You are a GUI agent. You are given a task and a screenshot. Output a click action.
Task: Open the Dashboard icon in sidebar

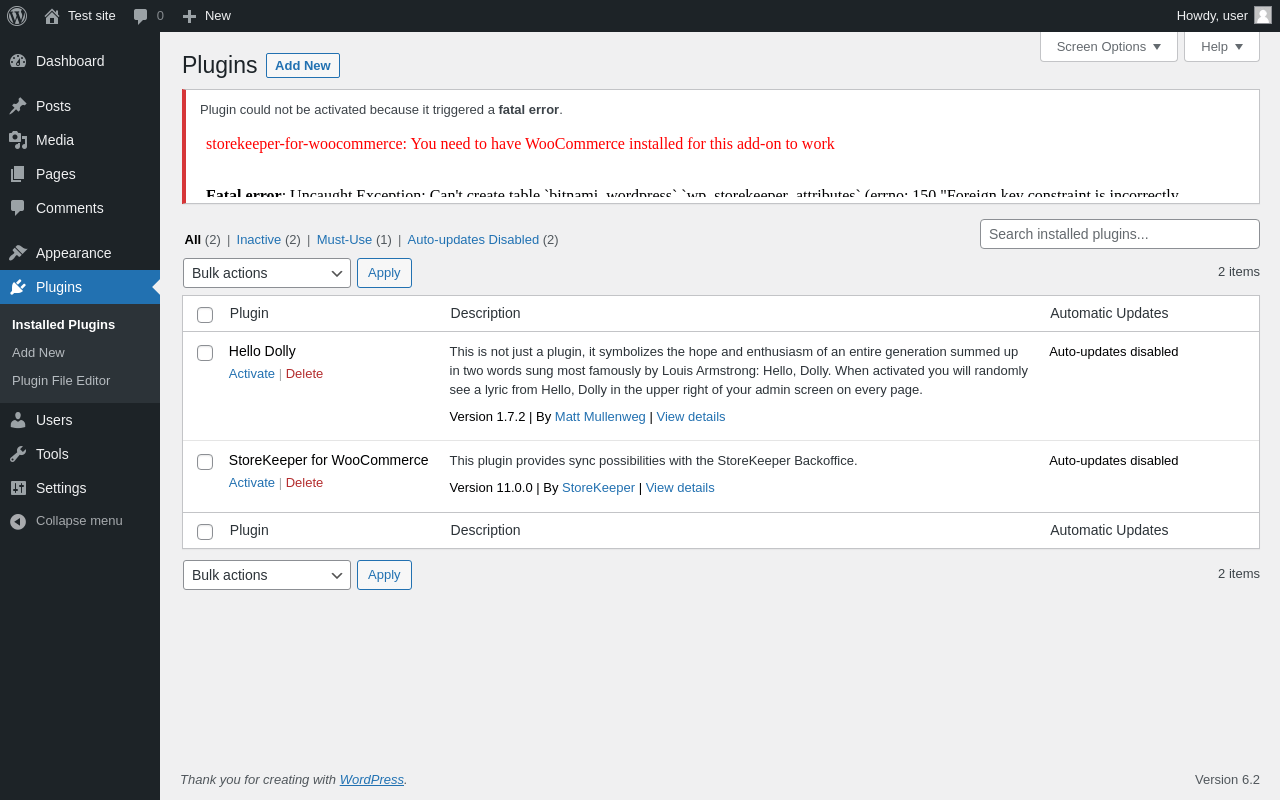[x=18, y=61]
